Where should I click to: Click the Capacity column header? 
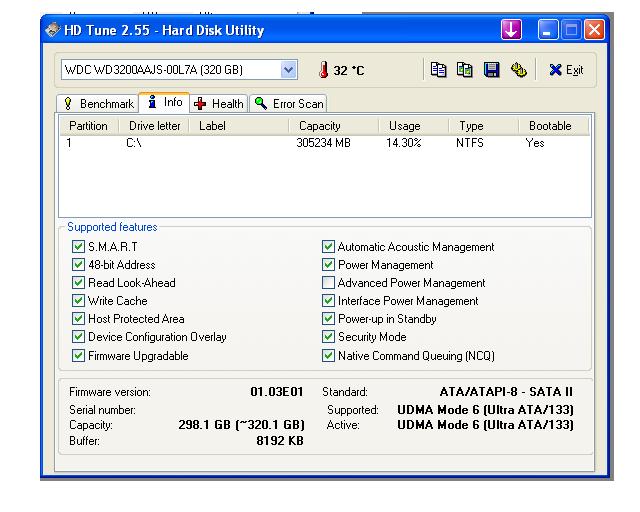pyautogui.click(x=320, y=126)
